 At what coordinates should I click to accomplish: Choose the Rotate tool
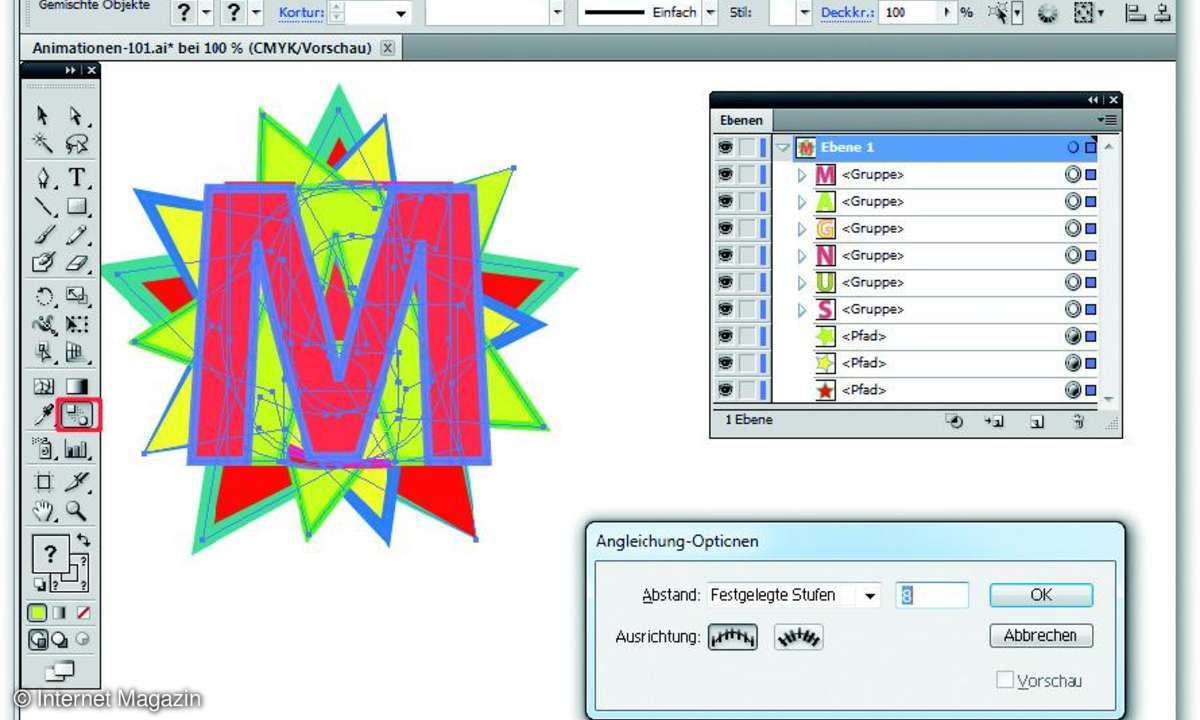(43, 297)
